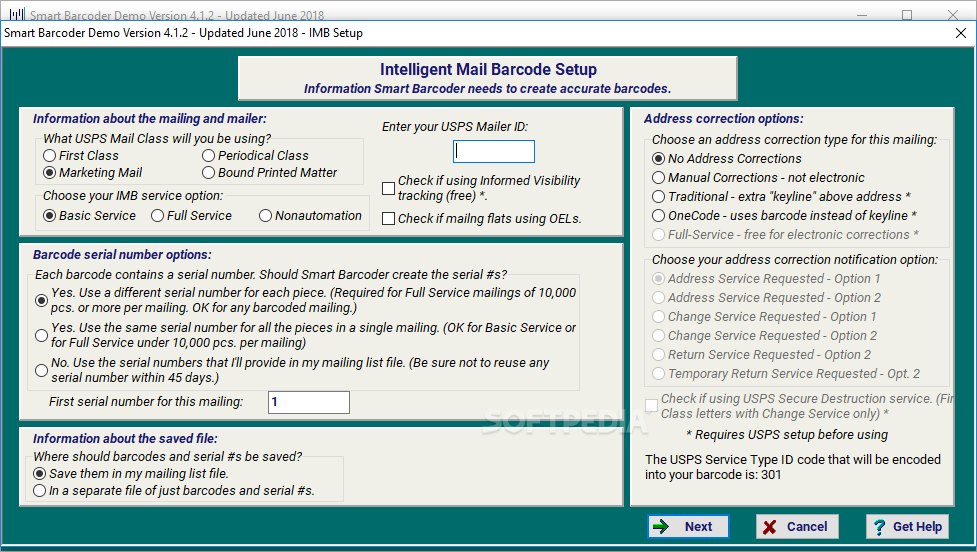Click the question mark icon on Get Help

(x=879, y=527)
